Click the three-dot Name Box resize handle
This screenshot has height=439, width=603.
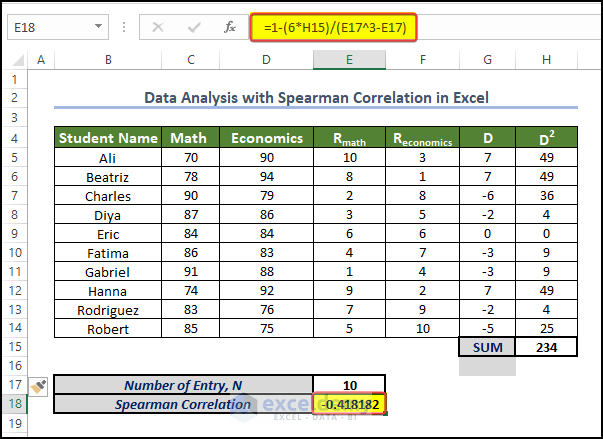tap(125, 28)
